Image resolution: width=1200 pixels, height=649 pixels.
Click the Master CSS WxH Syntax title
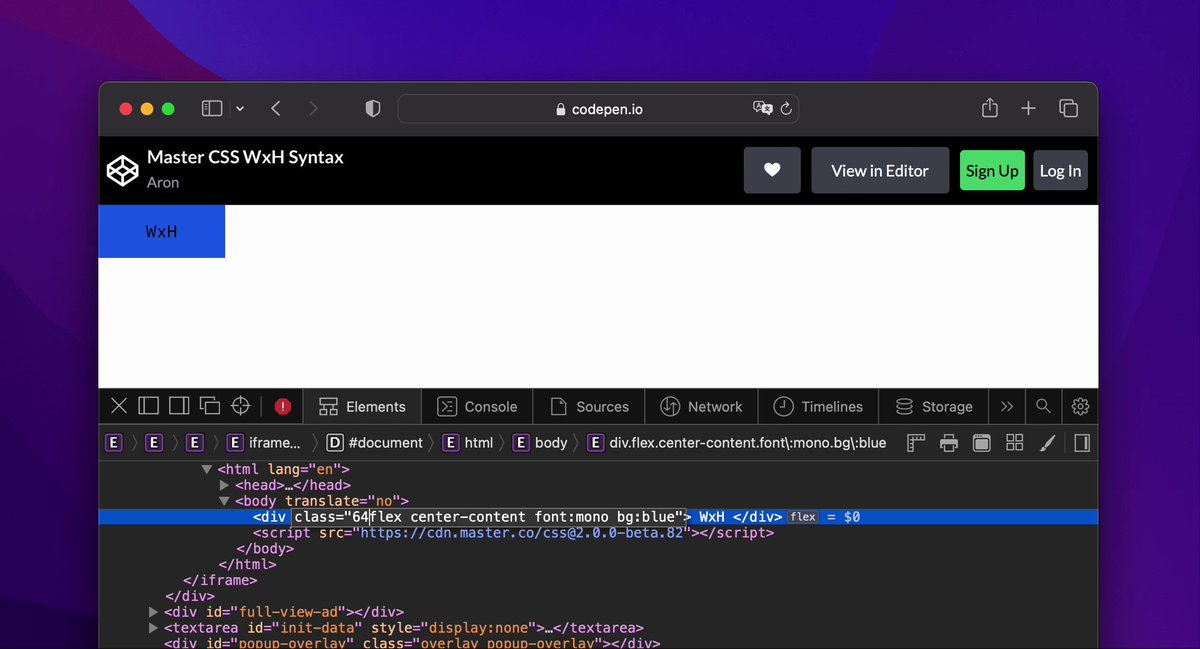click(245, 157)
